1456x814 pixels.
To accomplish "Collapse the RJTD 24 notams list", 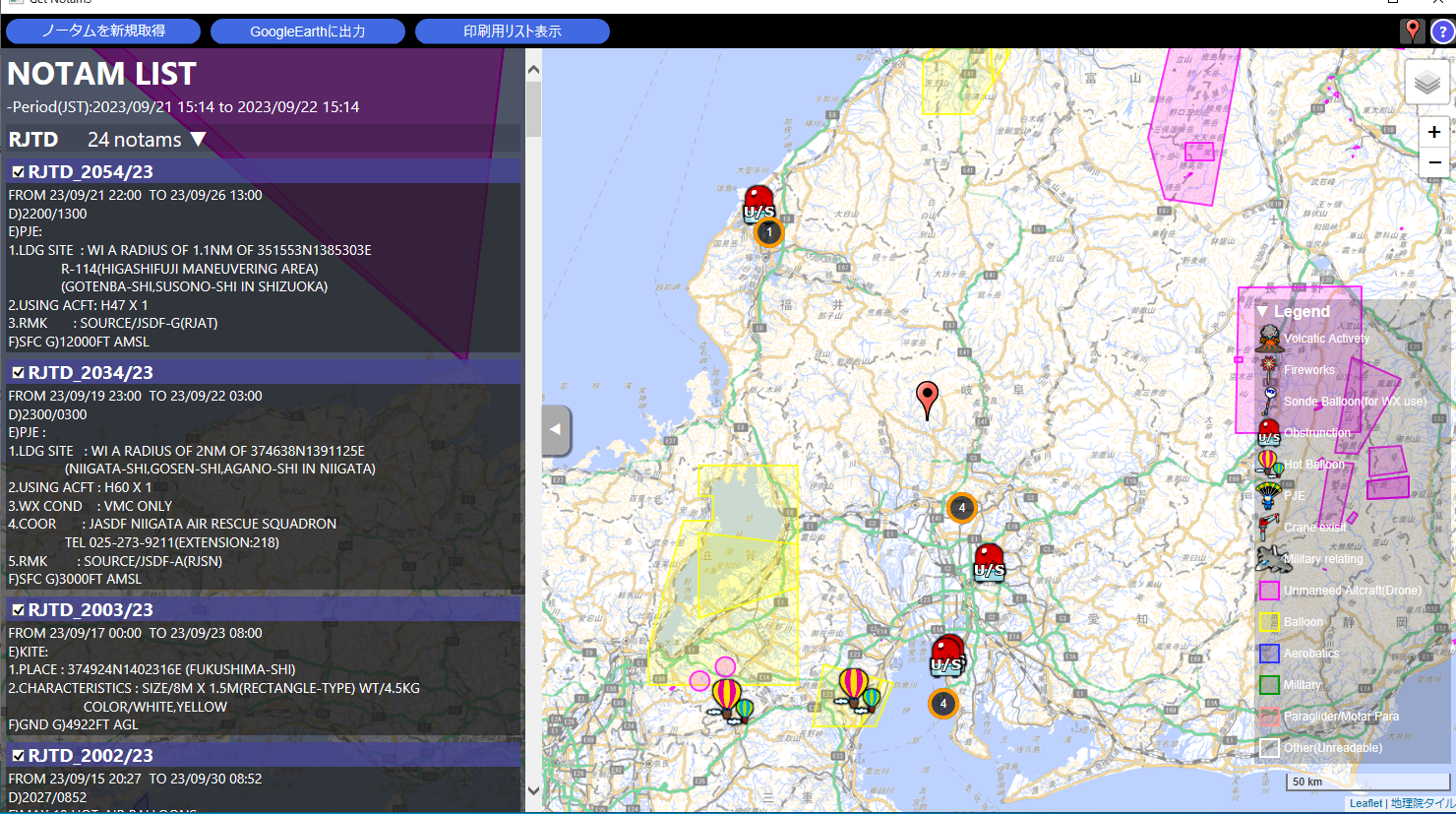I will click(x=199, y=140).
